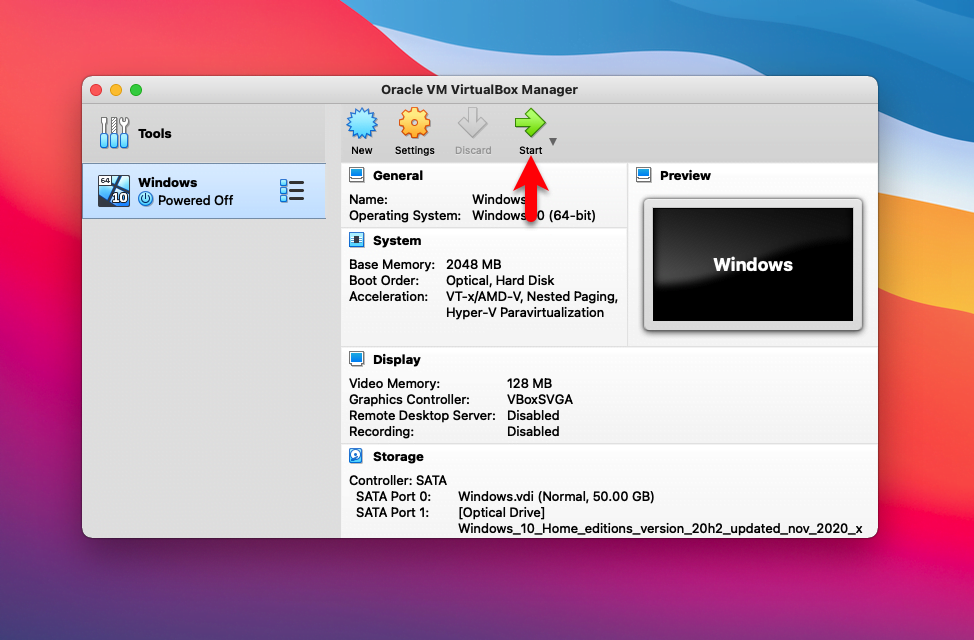Image resolution: width=974 pixels, height=640 pixels.
Task: Close the VirtualBox Manager window
Action: pos(96,90)
